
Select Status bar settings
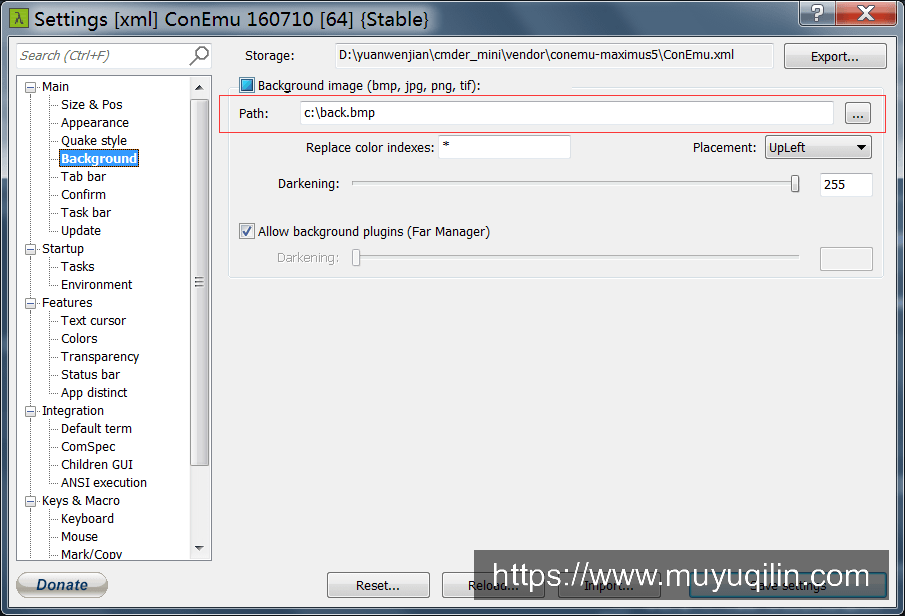pyautogui.click(x=90, y=375)
